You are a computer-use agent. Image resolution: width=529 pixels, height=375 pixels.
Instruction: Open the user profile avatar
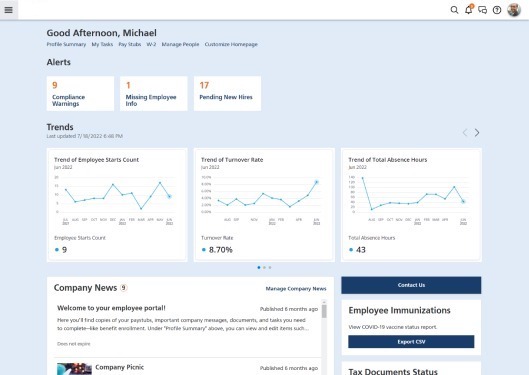(x=514, y=10)
